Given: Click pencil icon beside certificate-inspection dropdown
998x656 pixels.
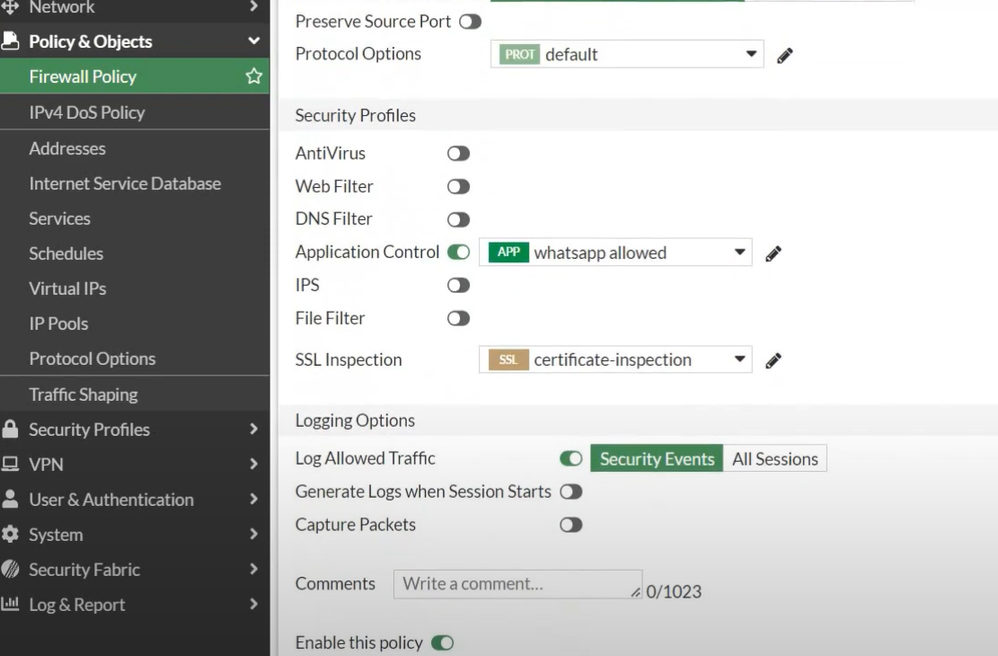Looking at the screenshot, I should (773, 361).
